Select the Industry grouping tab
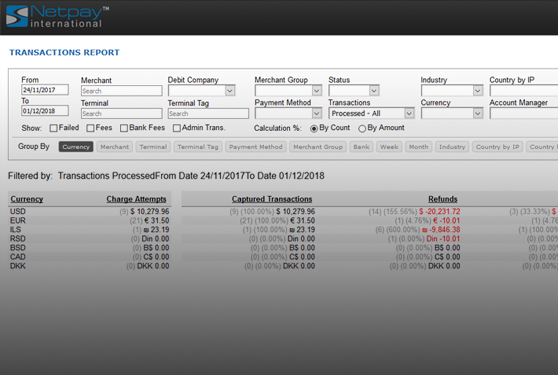Screen dimensions: 558x375 452,147
